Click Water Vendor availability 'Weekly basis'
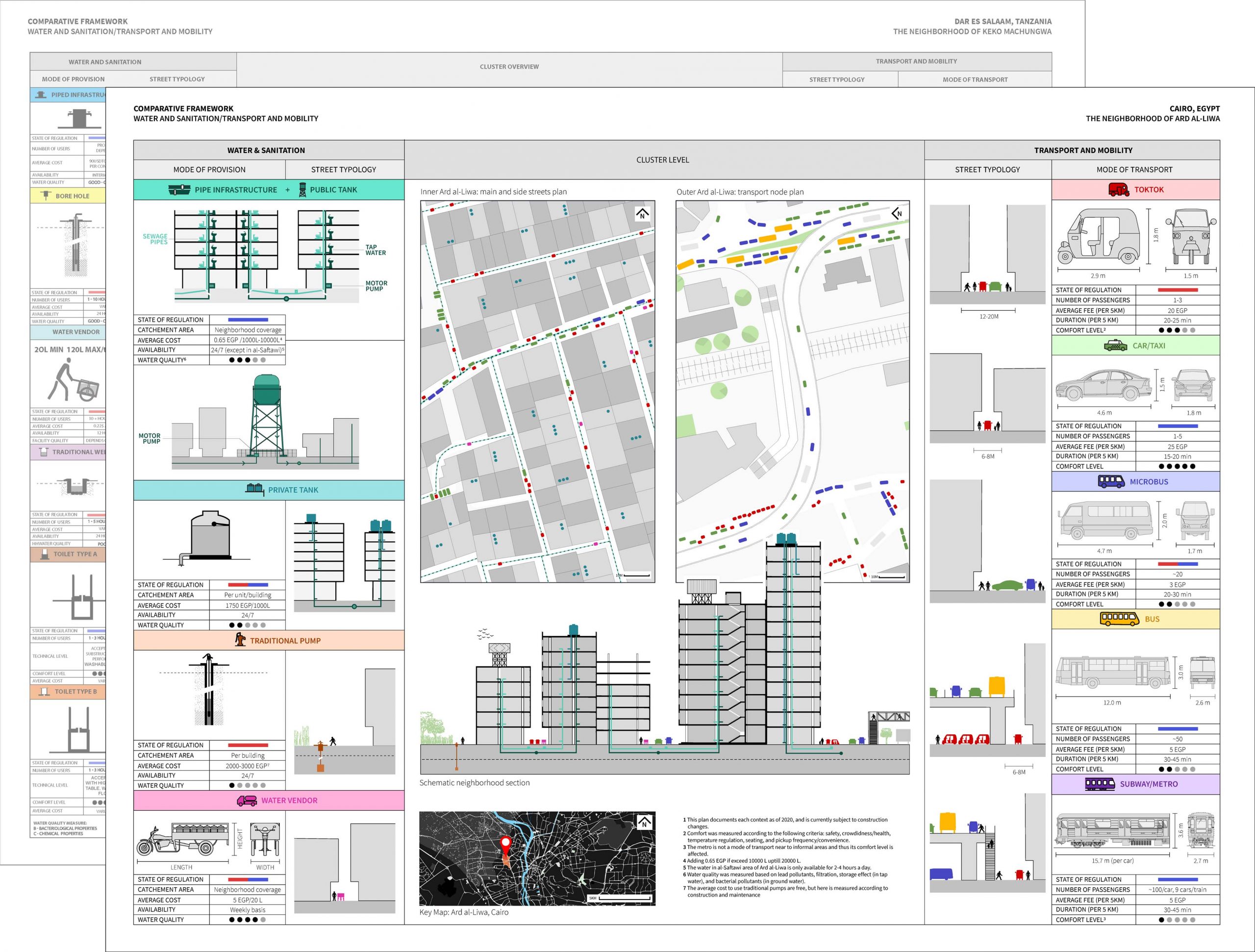 [248, 909]
